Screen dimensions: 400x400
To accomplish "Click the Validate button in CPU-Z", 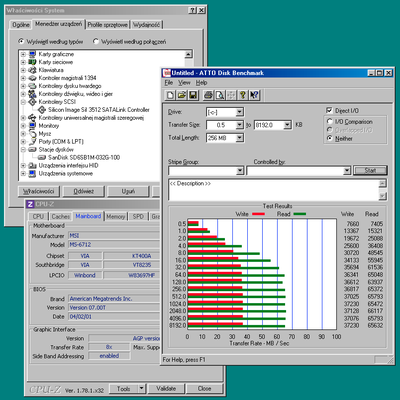I will point(166,388).
